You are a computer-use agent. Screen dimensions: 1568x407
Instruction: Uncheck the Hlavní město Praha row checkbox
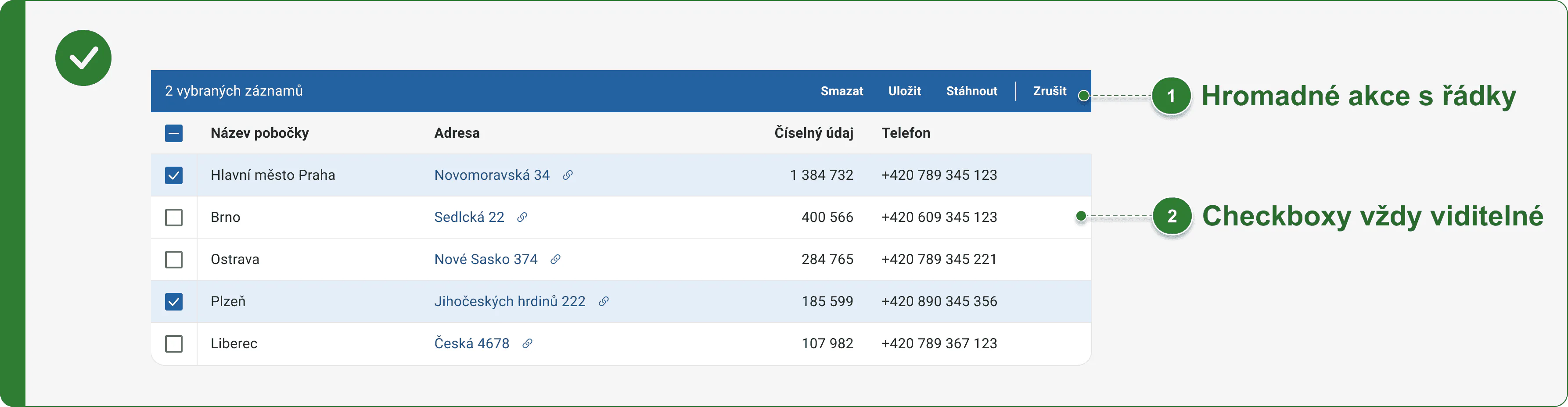[x=173, y=175]
